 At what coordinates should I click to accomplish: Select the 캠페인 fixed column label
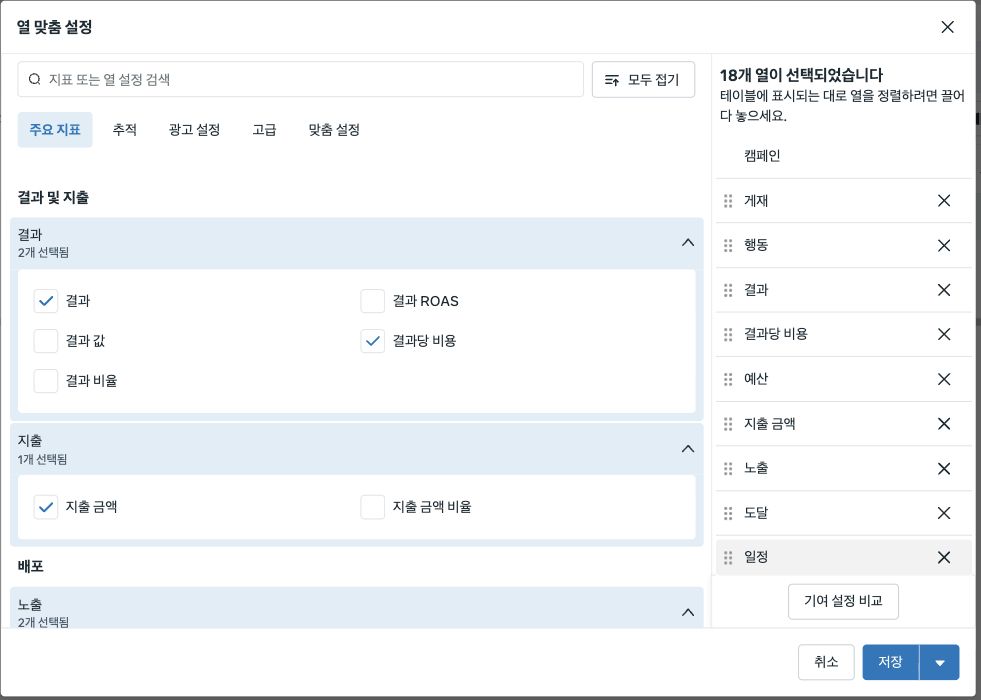click(762, 156)
